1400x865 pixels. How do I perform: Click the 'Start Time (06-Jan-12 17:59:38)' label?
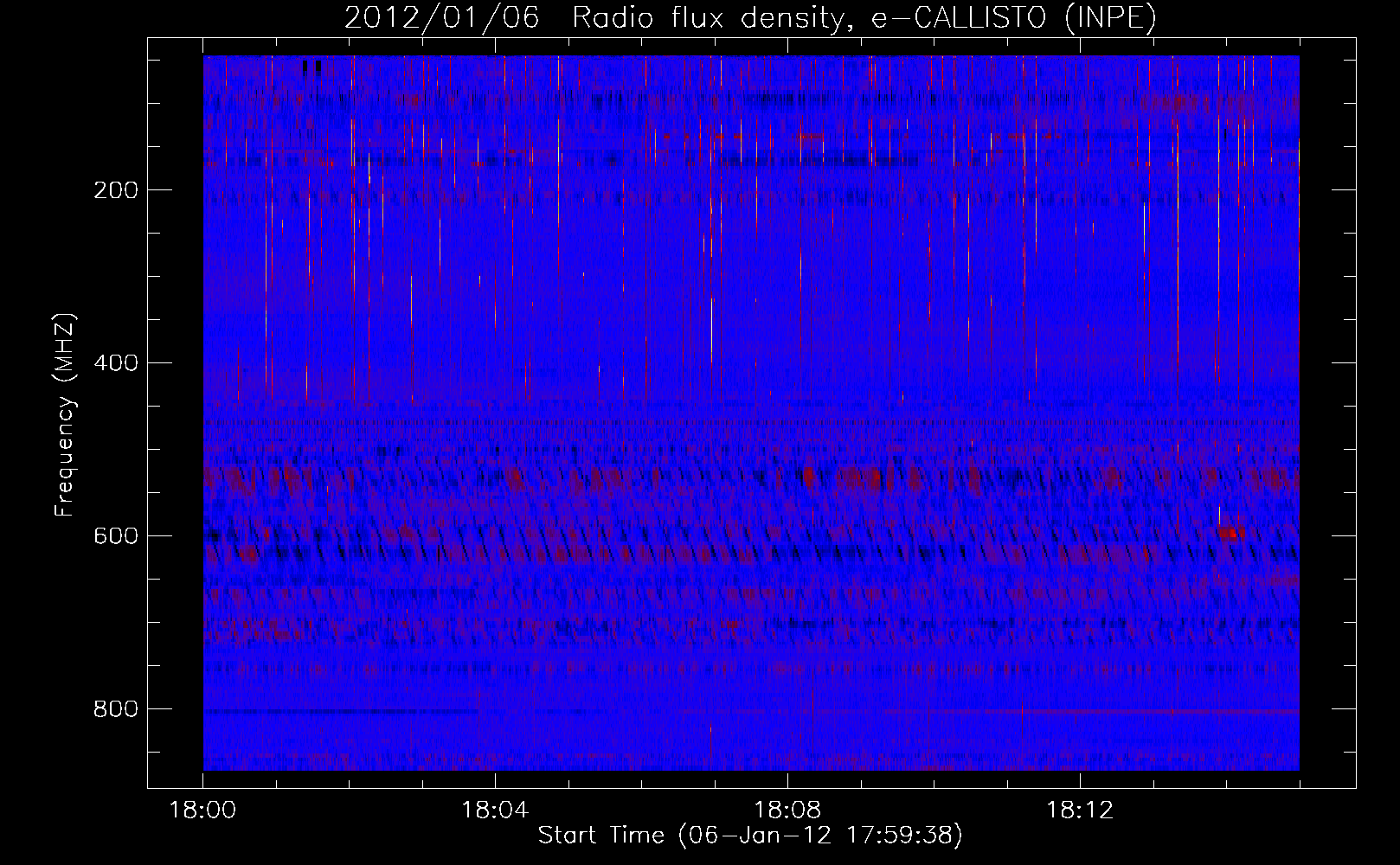point(750,836)
